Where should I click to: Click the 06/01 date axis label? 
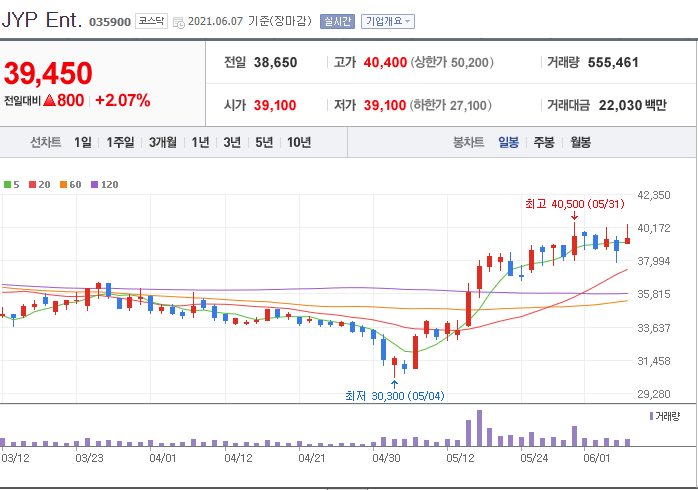597,458
